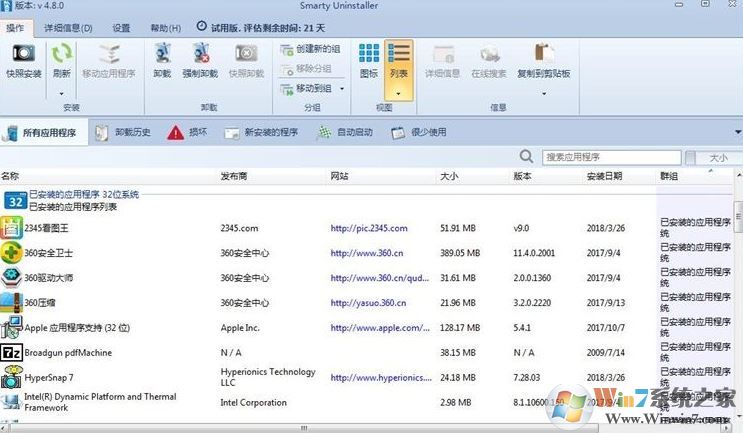743x433 pixels.
Task: Click the magnifier search icon
Action: tap(526, 156)
